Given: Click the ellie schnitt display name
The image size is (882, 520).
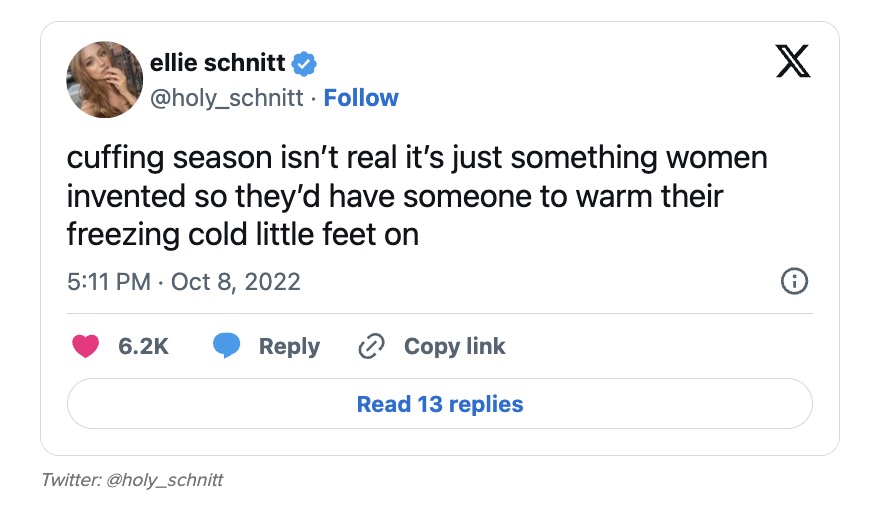Looking at the screenshot, I should pos(217,64).
